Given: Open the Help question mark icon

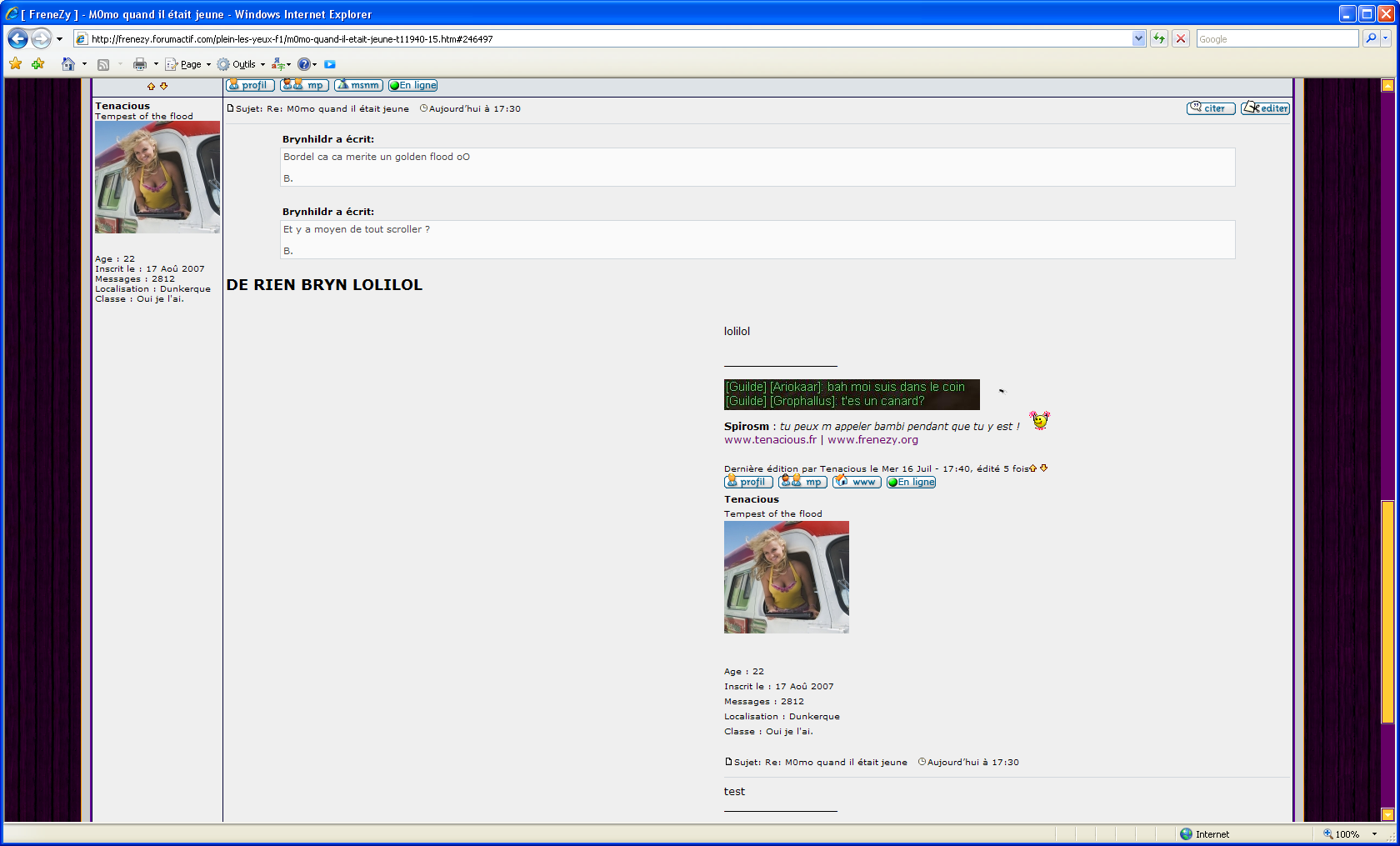Looking at the screenshot, I should [304, 64].
